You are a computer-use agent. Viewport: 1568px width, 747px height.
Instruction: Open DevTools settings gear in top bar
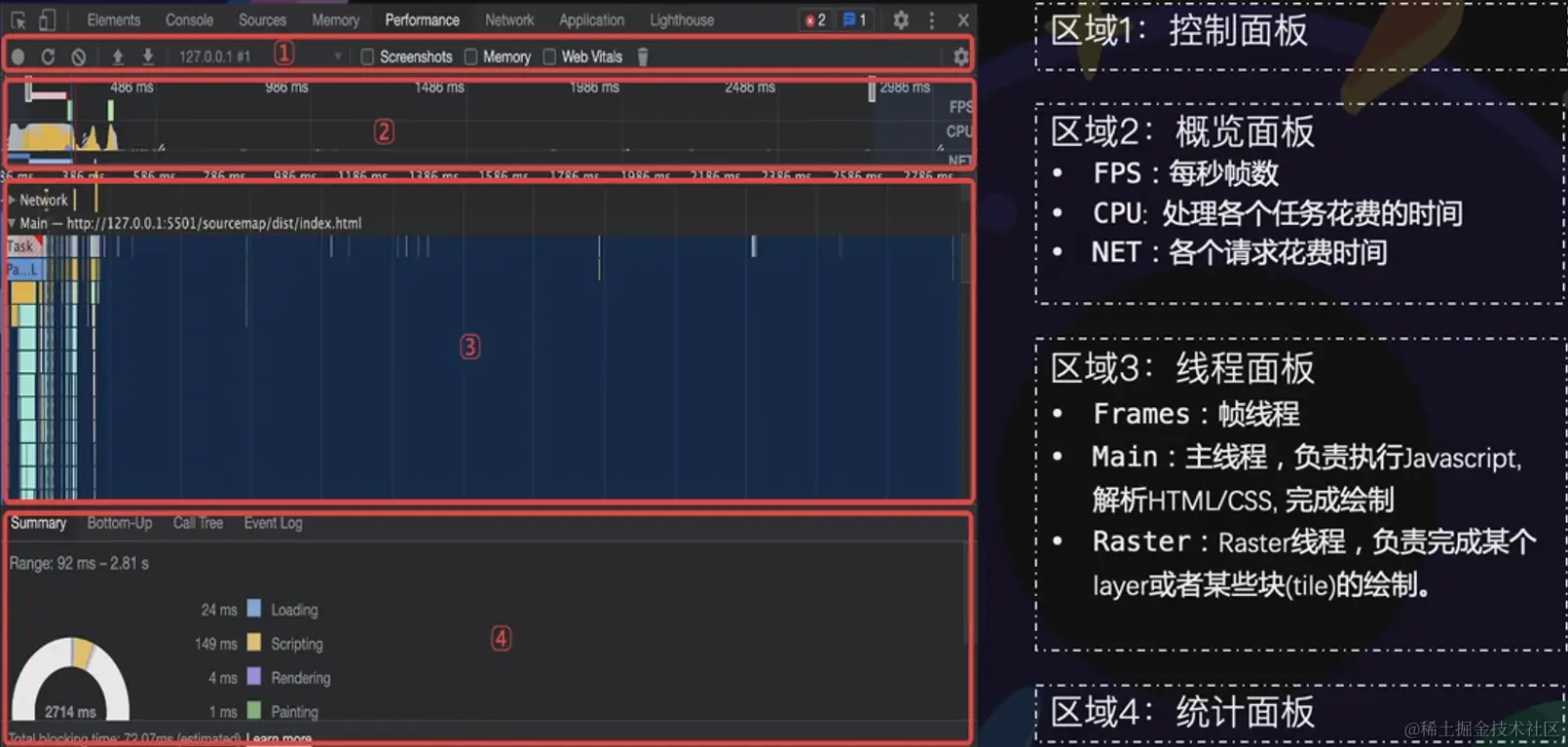(x=901, y=19)
